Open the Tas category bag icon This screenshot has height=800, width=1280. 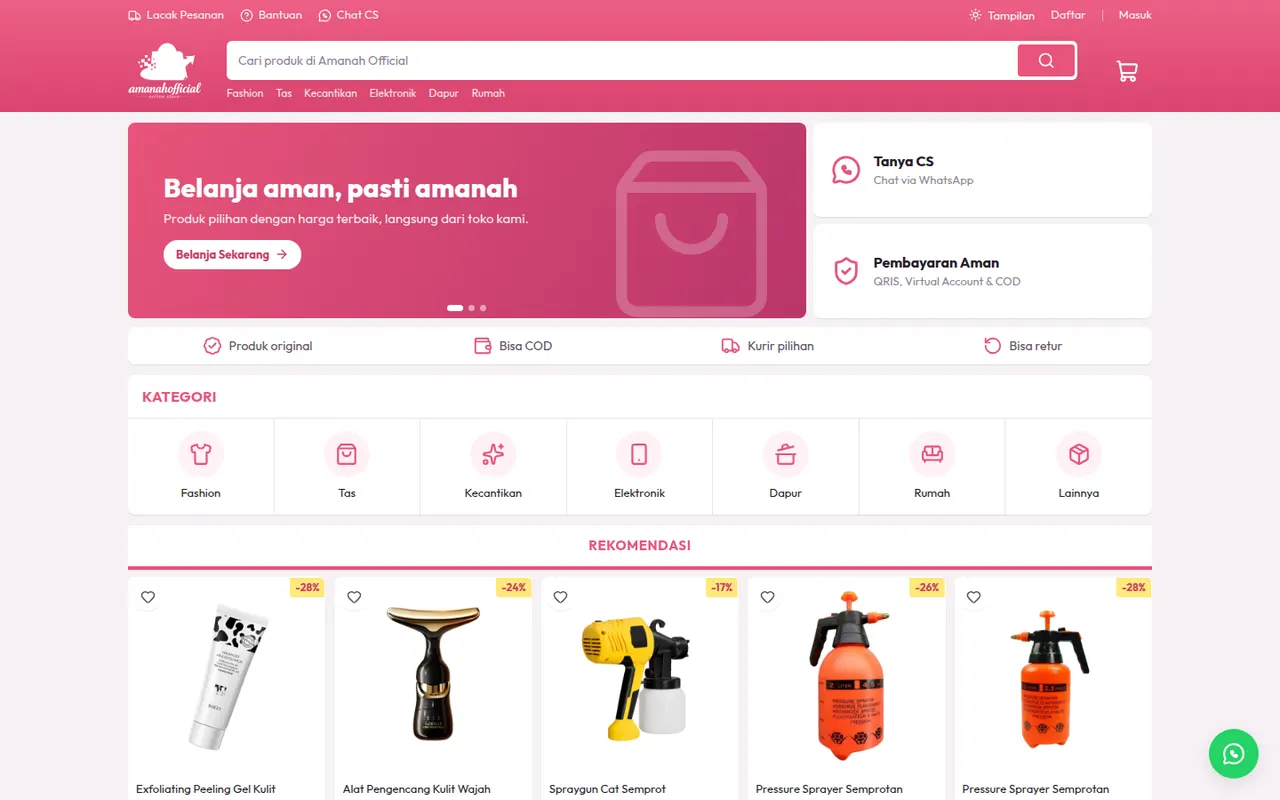(x=347, y=455)
